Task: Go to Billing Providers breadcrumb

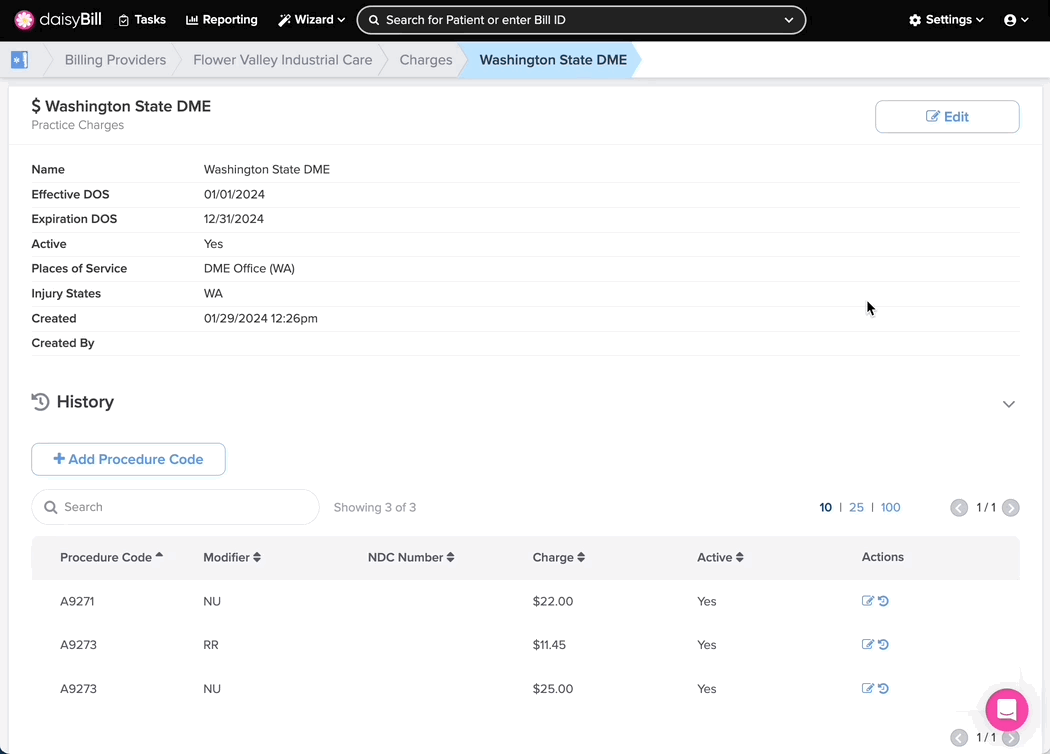Action: [x=115, y=60]
